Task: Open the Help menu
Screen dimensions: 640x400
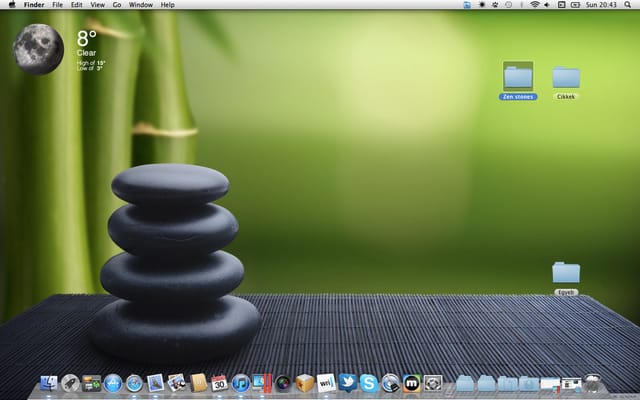Action: click(167, 5)
